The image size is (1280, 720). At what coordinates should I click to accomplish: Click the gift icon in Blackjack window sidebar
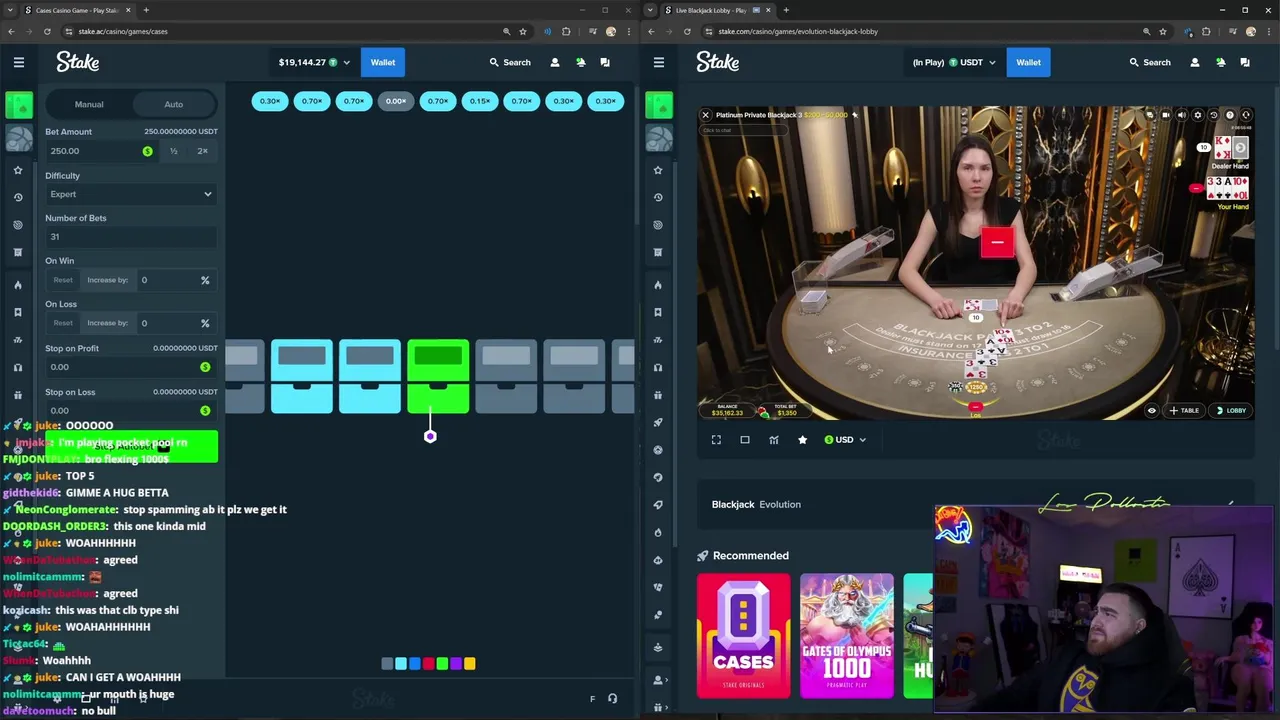pos(658,395)
